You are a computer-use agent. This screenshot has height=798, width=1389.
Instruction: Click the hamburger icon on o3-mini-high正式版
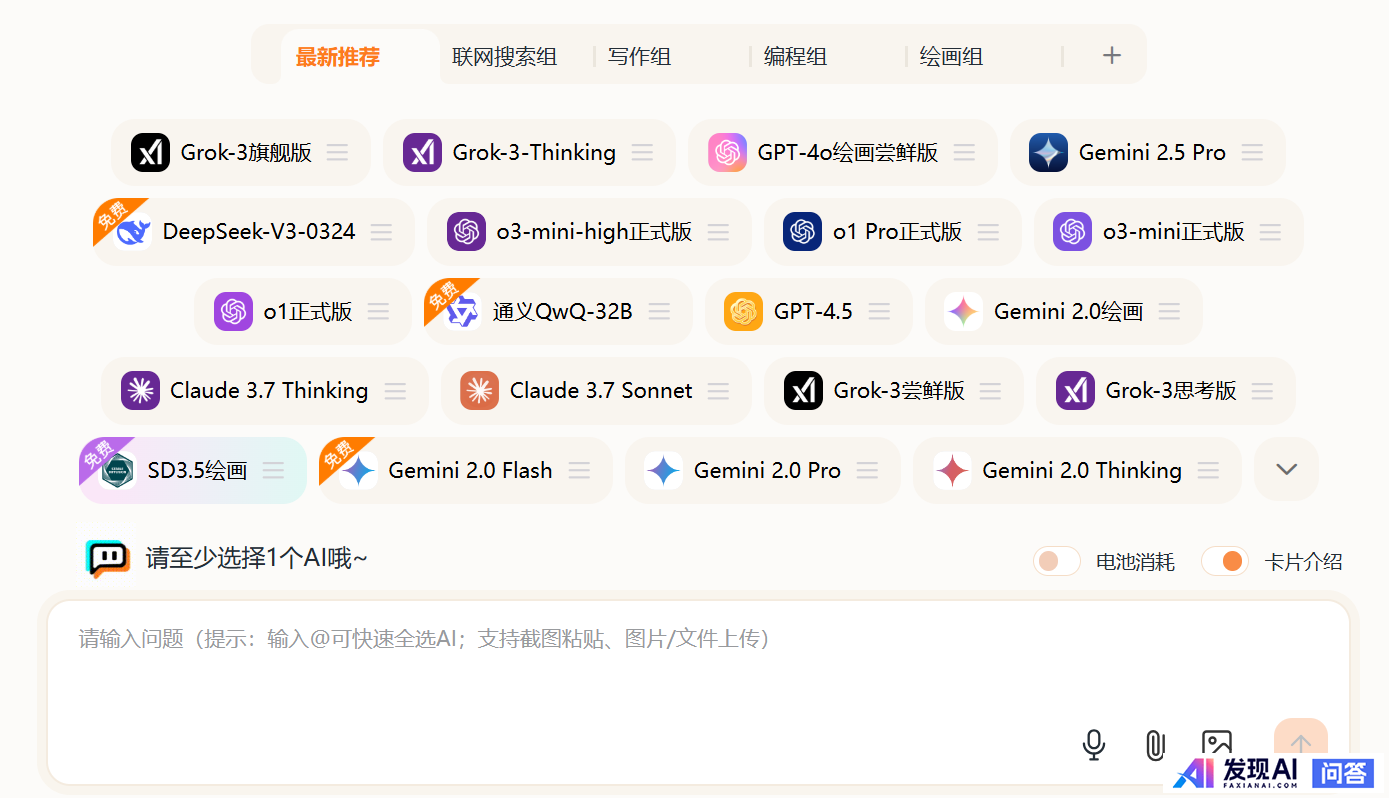click(x=718, y=232)
